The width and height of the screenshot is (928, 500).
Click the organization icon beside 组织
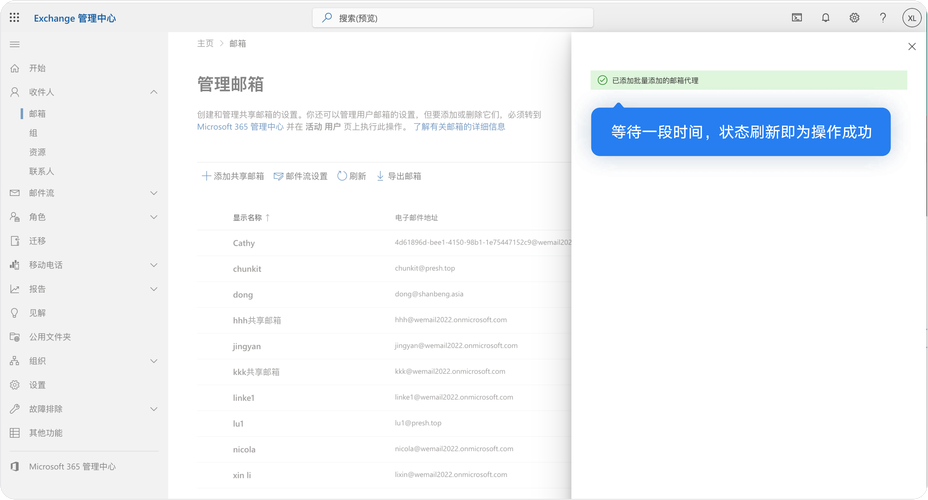[15, 361]
